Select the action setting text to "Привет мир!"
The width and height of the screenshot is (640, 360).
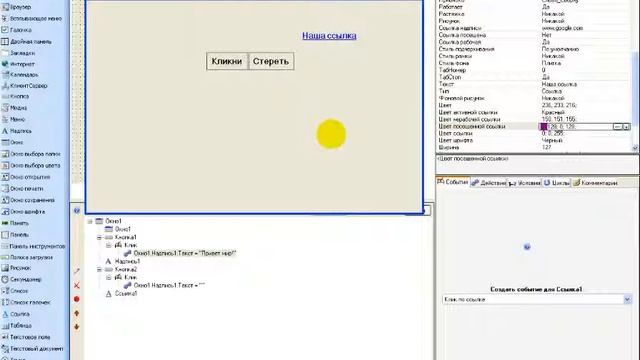pyautogui.click(x=184, y=253)
